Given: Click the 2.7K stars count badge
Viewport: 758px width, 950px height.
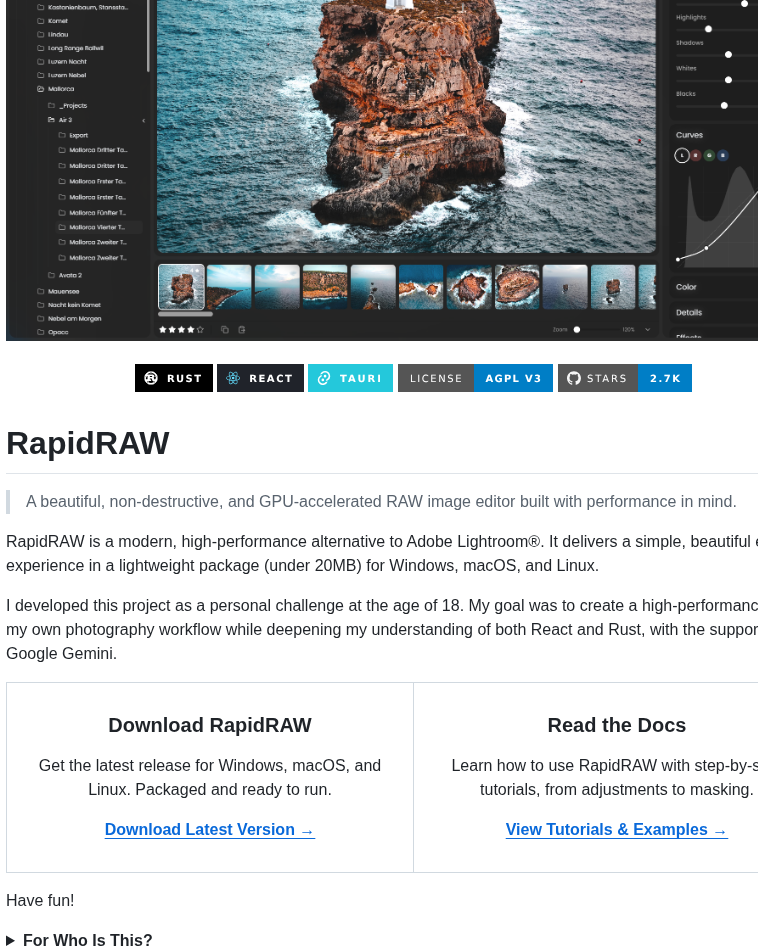Looking at the screenshot, I should (665, 378).
